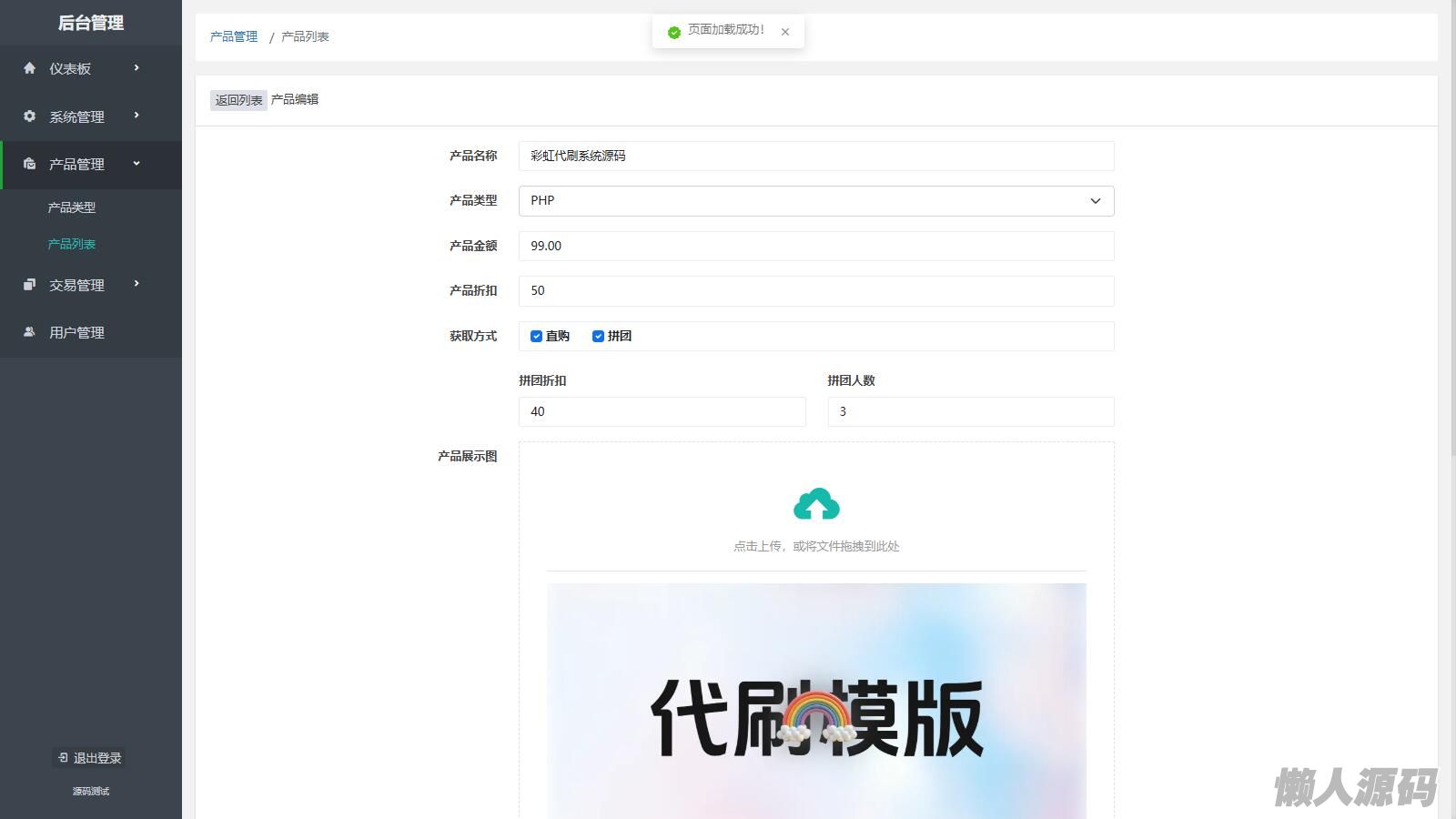Expand the 系统管理 menu arrow

point(136,115)
